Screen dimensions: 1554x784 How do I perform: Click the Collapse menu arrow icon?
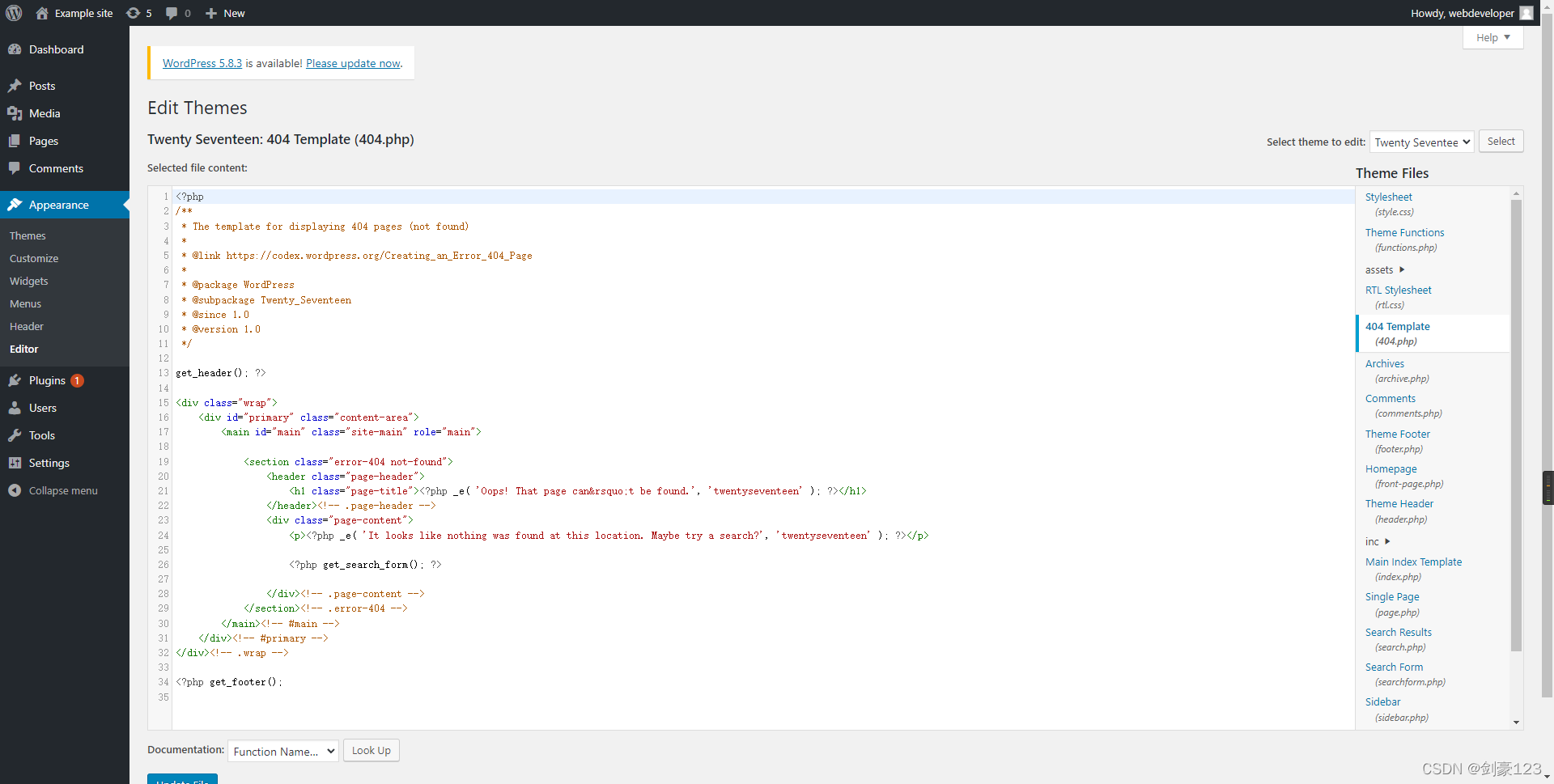tap(15, 490)
